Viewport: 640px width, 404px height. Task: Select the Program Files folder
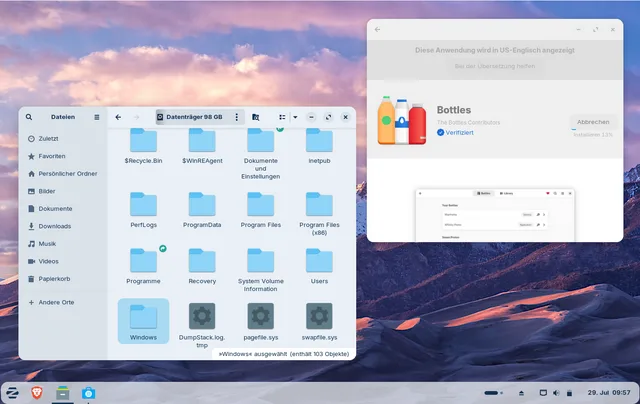260,210
